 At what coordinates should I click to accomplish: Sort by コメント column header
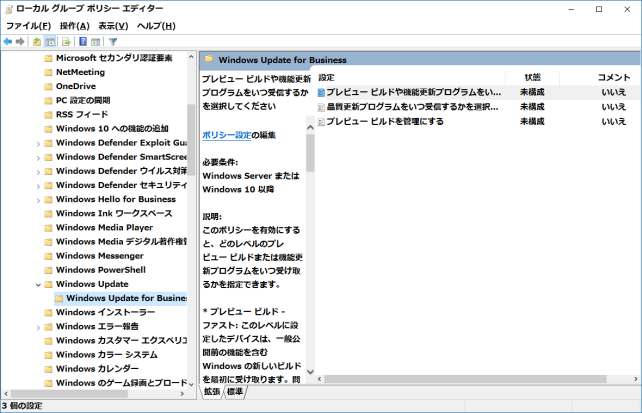pyautogui.click(x=600, y=77)
